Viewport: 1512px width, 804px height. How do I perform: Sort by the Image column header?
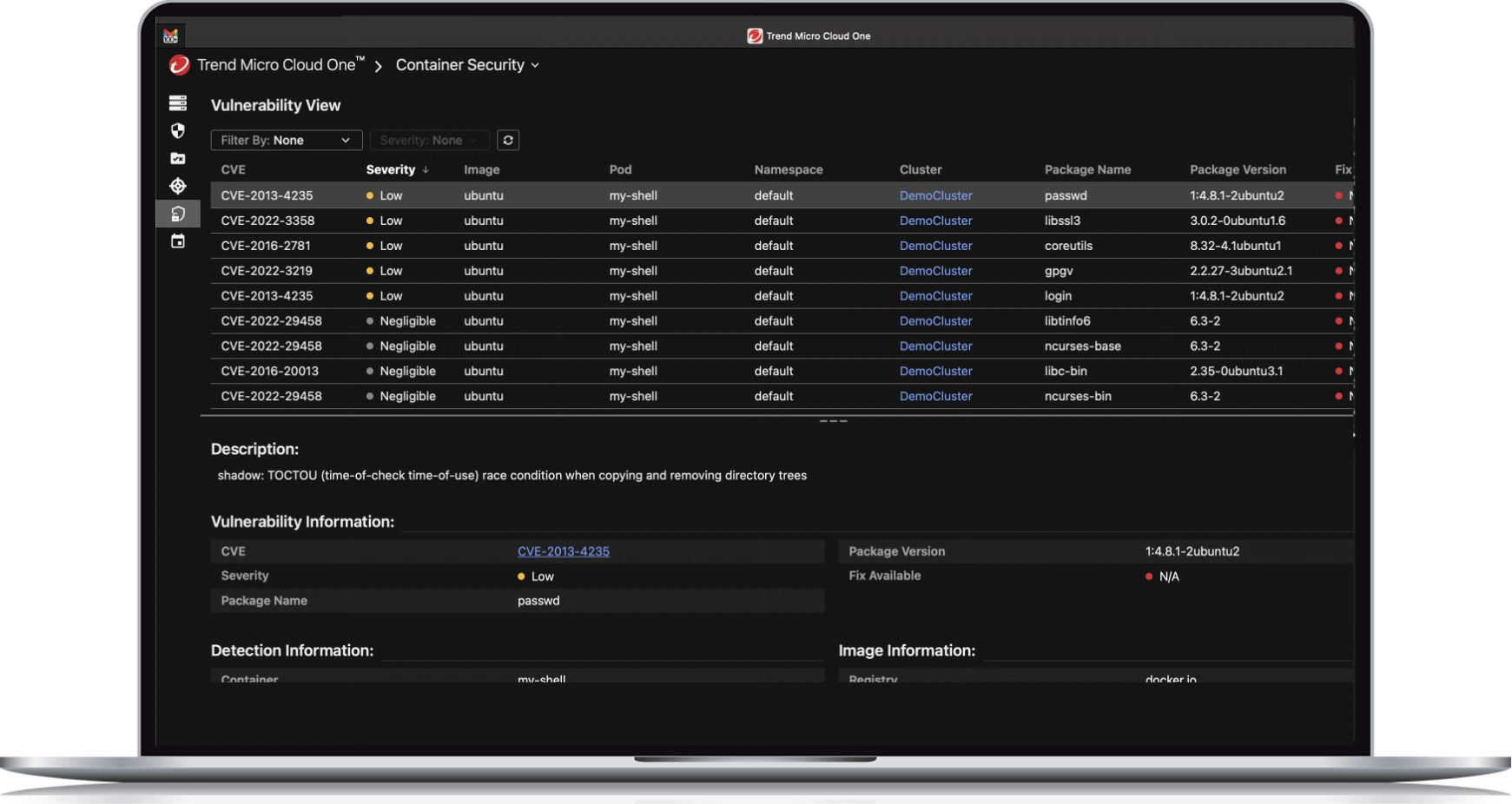(x=481, y=169)
